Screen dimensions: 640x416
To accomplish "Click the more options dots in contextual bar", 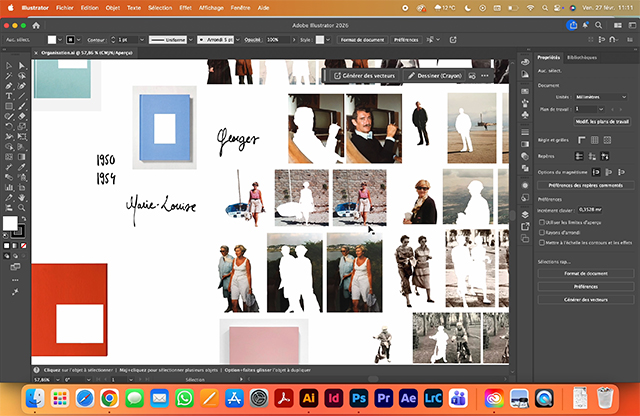I will (x=485, y=76).
